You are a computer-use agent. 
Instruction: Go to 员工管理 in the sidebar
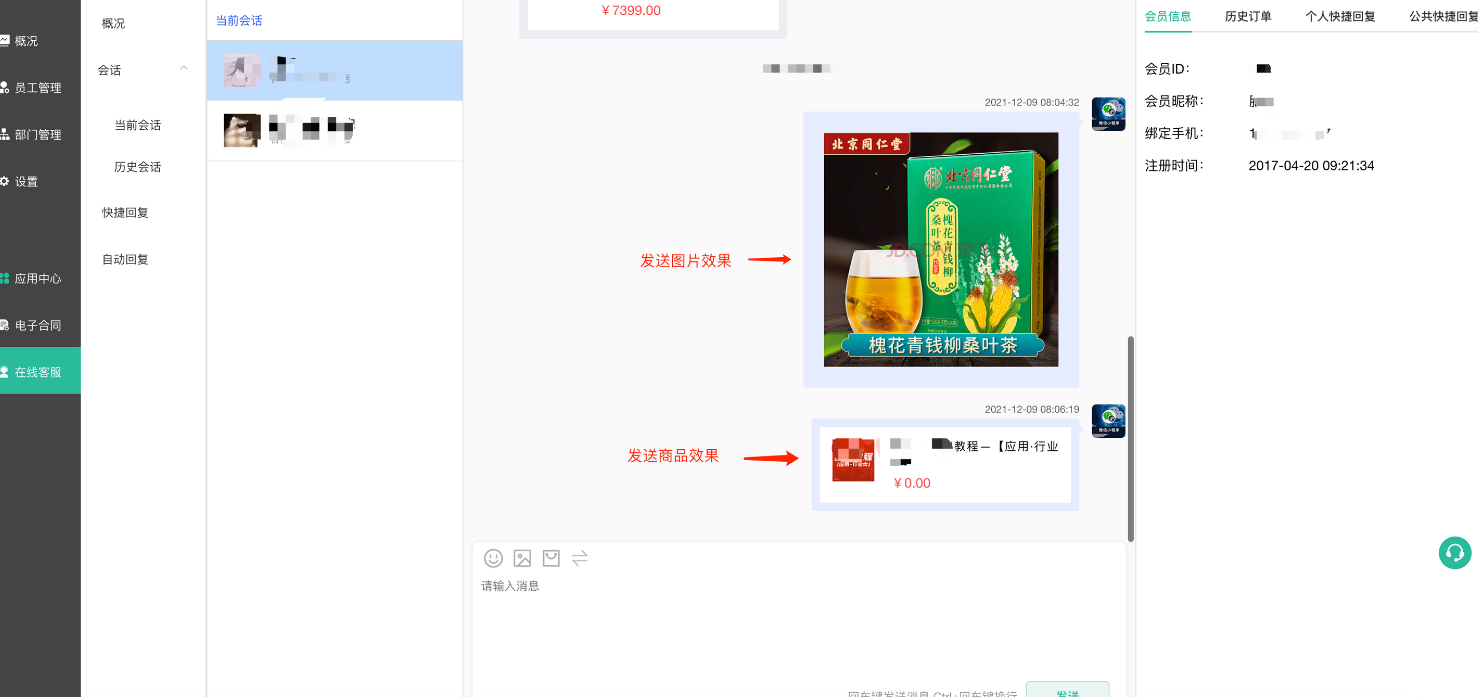coord(38,88)
